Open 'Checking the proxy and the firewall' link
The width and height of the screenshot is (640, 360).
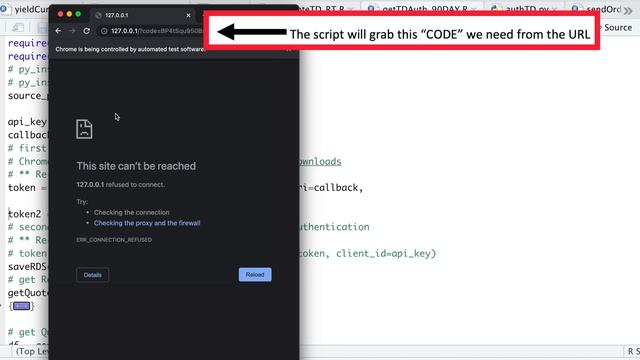(147, 223)
